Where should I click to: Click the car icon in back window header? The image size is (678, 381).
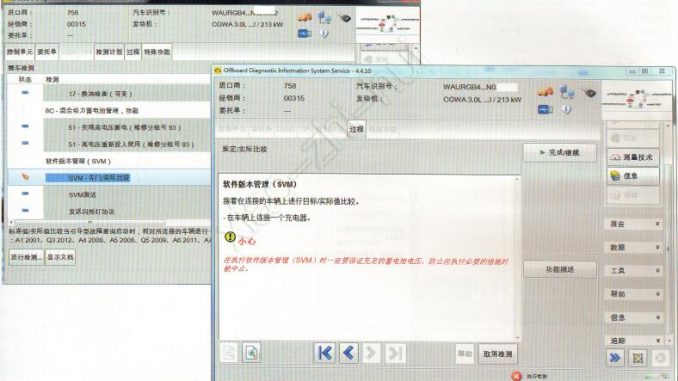click(x=305, y=17)
